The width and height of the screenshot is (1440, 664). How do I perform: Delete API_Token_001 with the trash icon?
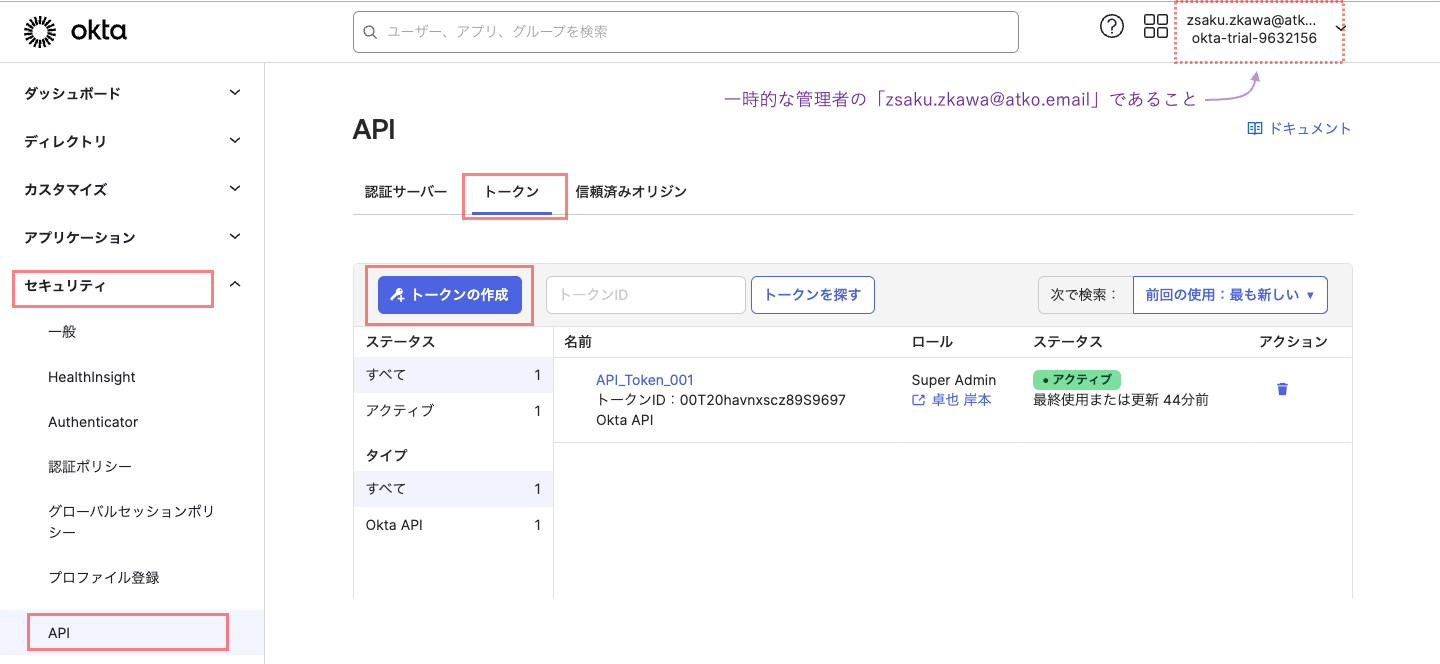[1283, 389]
